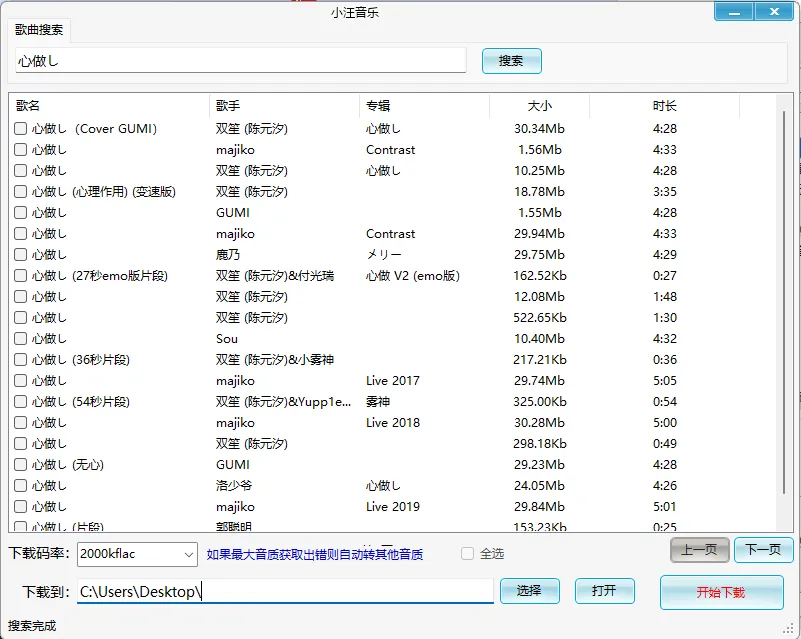This screenshot has width=801, height=639.
Task: Click the 下一页 next page button
Action: click(763, 550)
